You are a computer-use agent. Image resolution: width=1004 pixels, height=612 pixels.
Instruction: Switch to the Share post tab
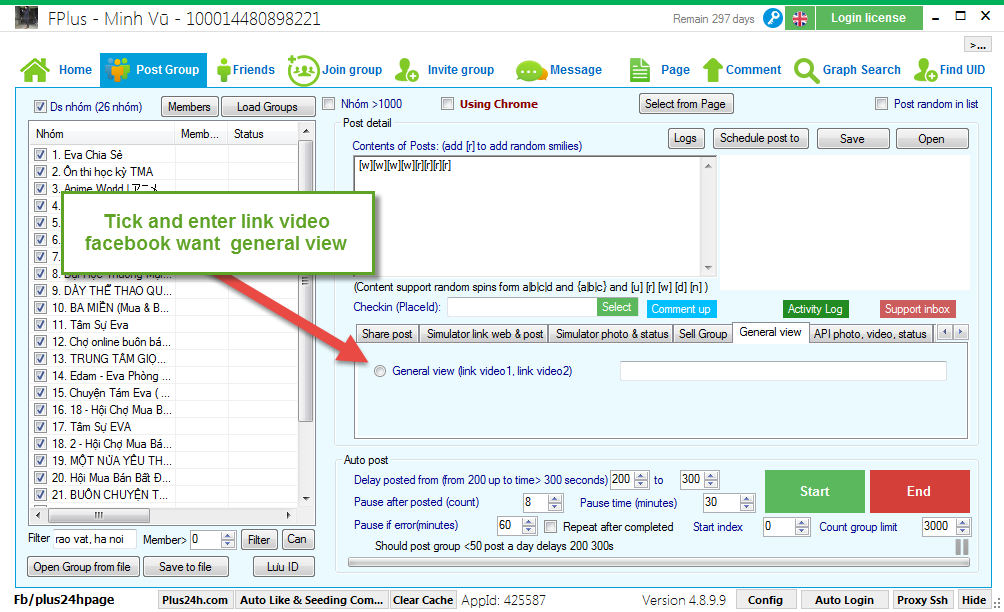point(387,334)
